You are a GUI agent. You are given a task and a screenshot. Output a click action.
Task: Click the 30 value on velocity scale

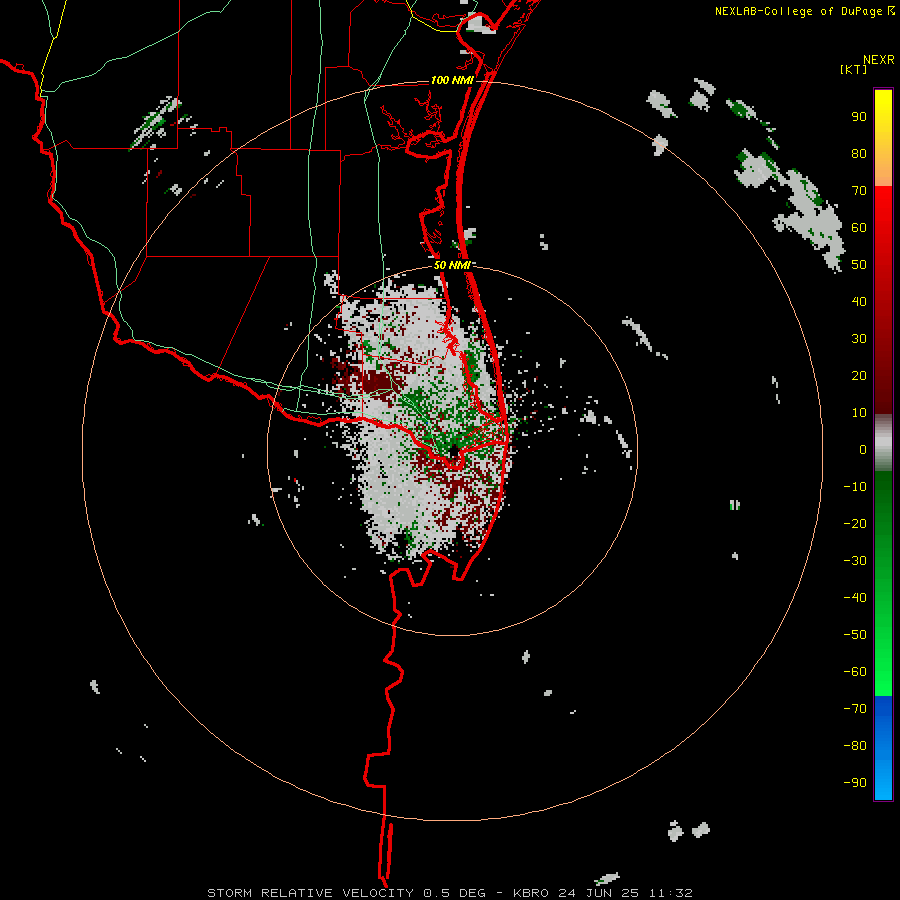pos(859,339)
